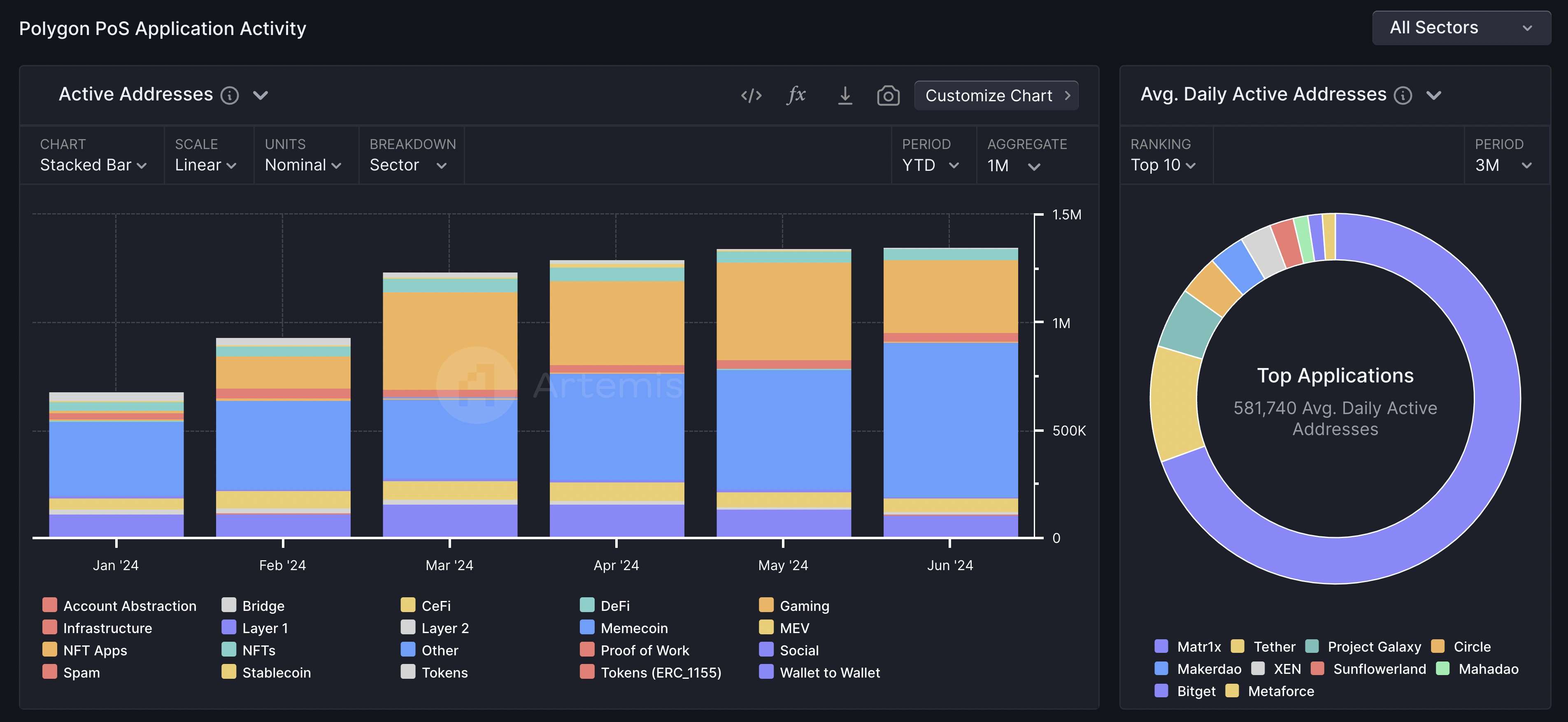Toggle the DeFi legend entry
1568x722 pixels.
[x=614, y=606]
